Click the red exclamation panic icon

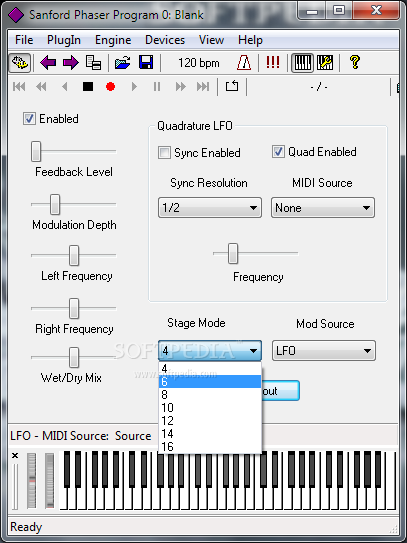273,63
